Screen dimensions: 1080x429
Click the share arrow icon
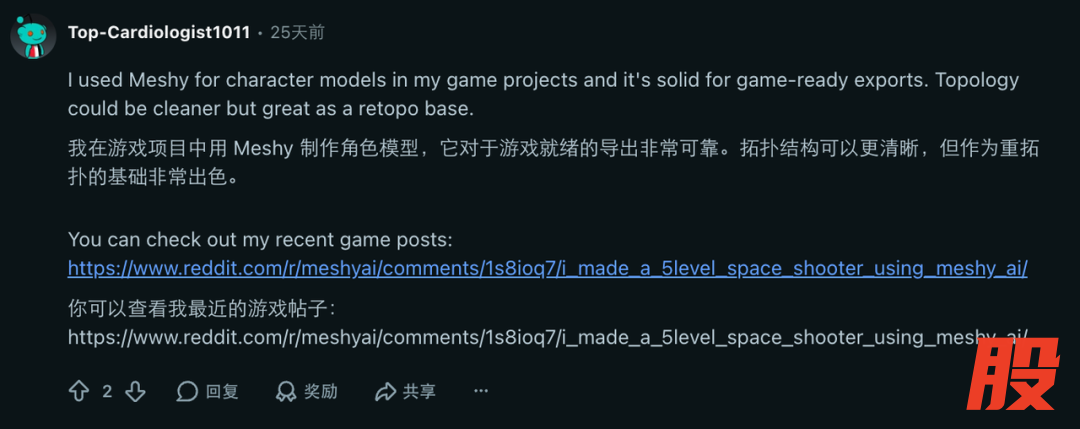tap(385, 391)
